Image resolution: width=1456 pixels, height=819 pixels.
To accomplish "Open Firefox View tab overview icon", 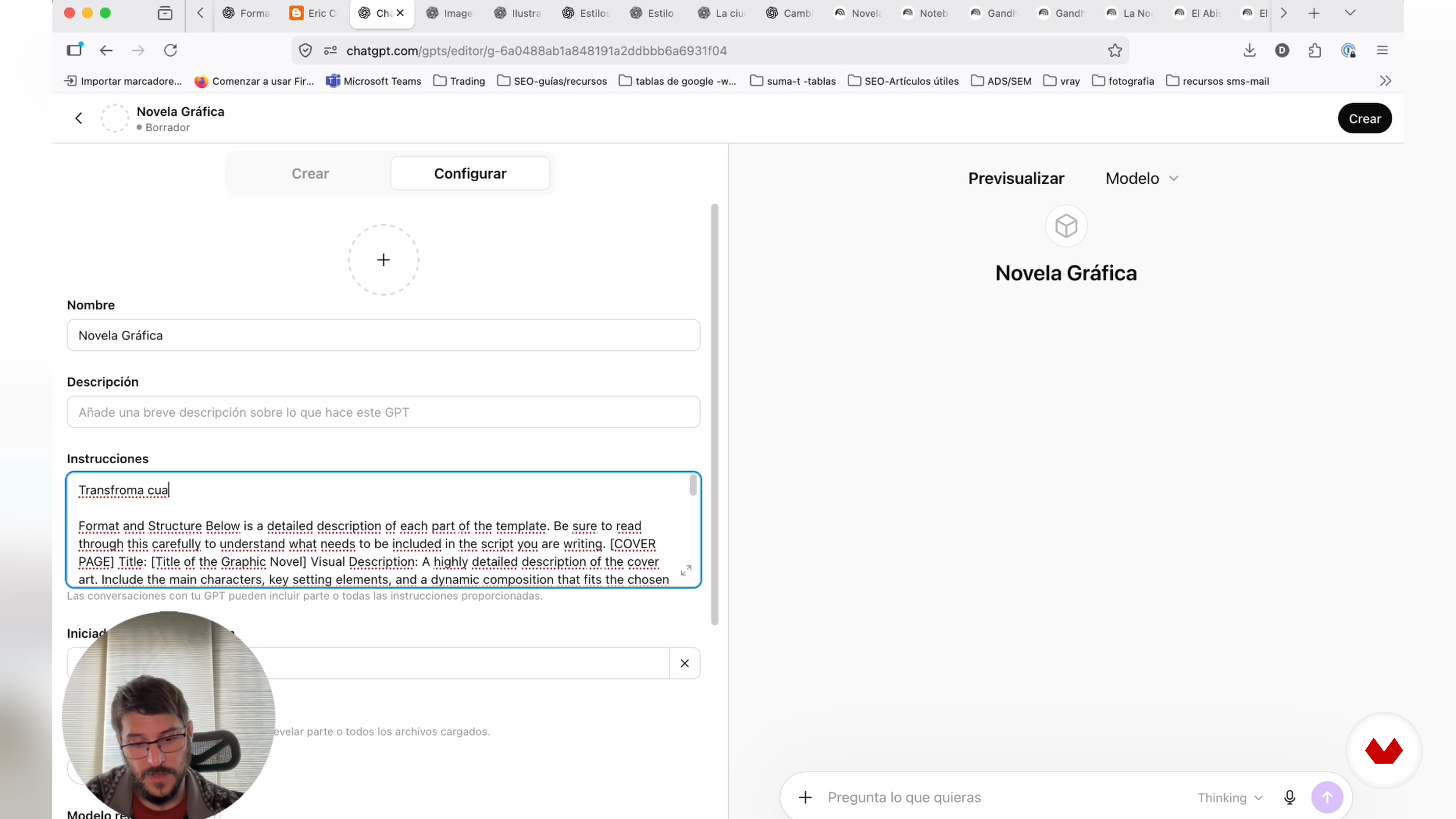I will (165, 13).
